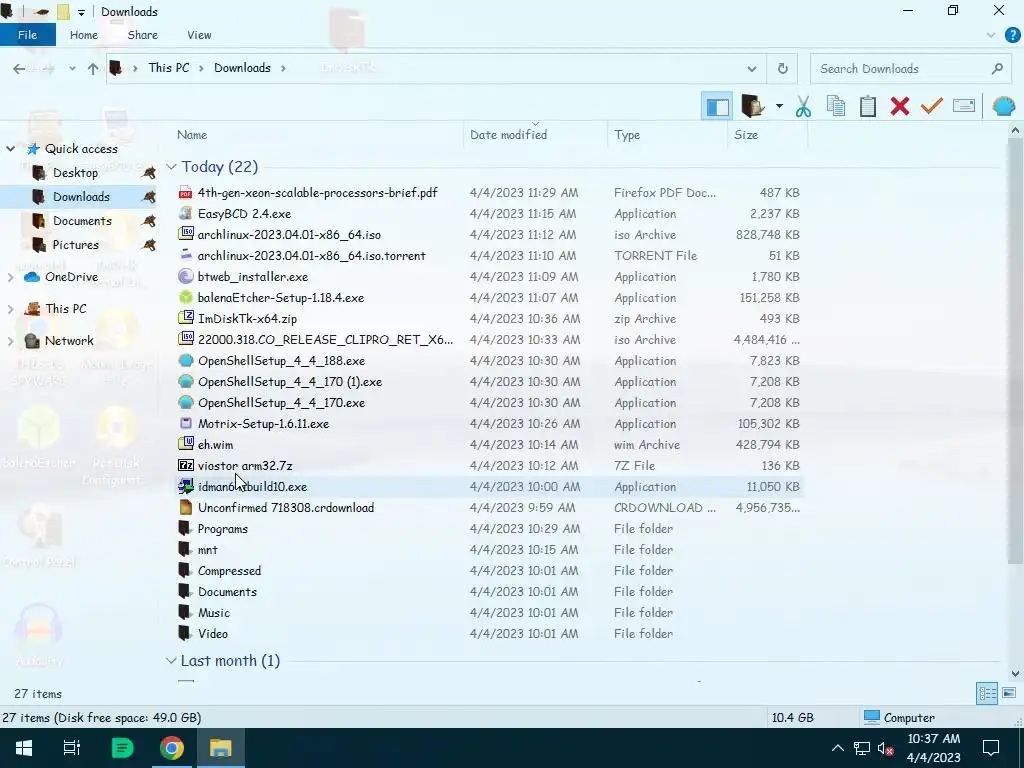This screenshot has height=768, width=1024.
Task: Click the folder options toolbar icon
Action: (753, 106)
